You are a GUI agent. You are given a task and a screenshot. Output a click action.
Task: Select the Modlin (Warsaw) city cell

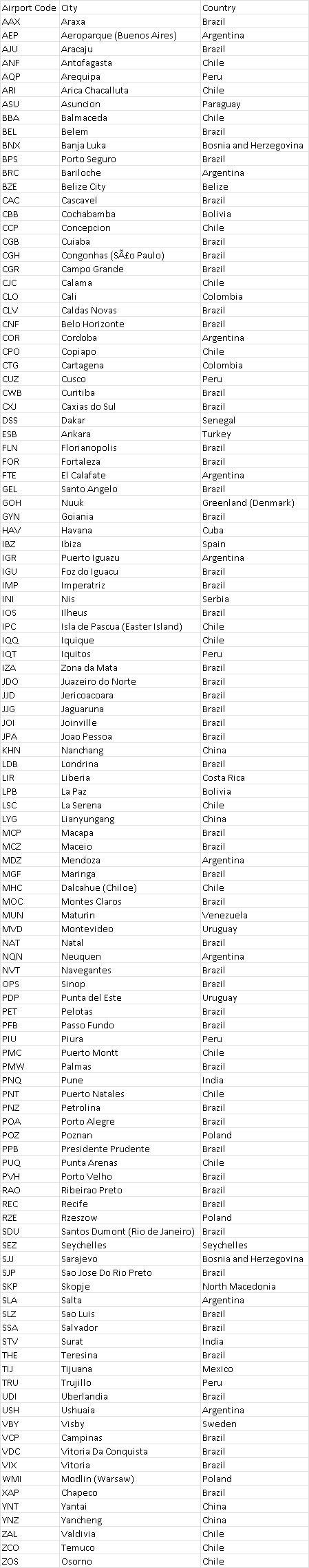130,1479
